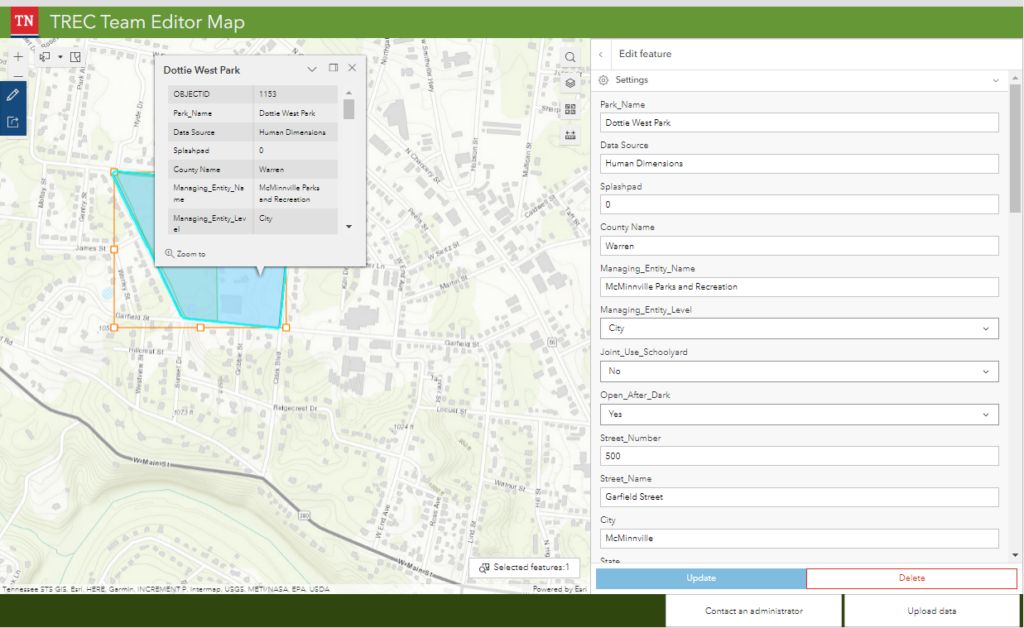Select the pencil edit tool
Screen dimensions: 1024x628
[13, 95]
